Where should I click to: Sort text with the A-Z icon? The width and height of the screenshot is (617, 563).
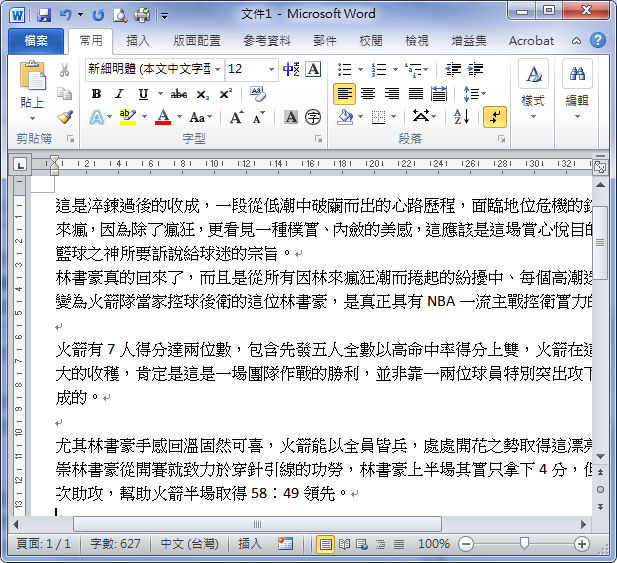(462, 117)
